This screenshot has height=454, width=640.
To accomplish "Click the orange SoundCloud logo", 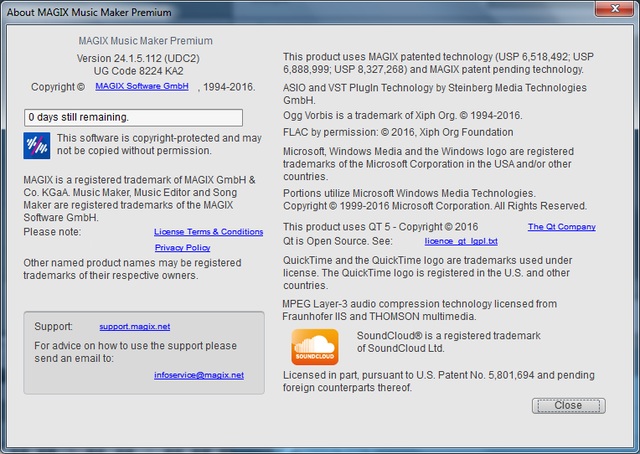I will (314, 346).
